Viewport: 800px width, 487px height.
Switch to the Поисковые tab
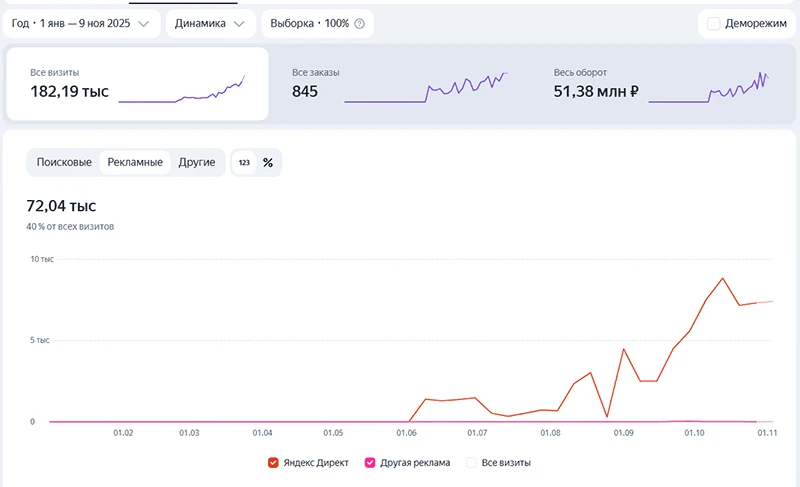(x=64, y=162)
